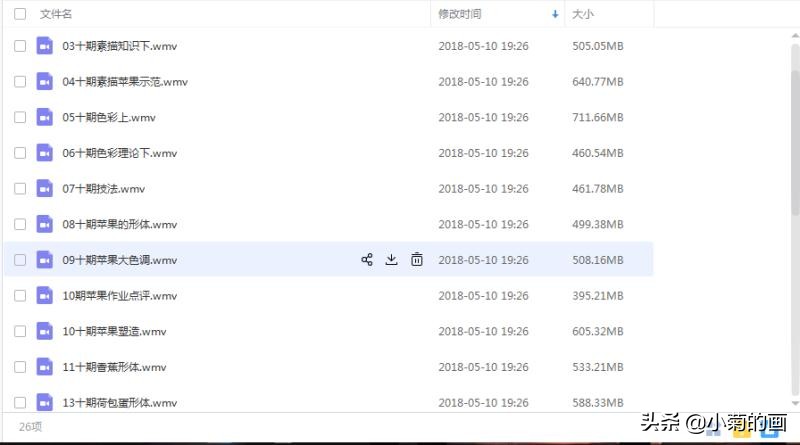Open file 04十期素描苹果示范.wmv
800x445 pixels.
pyautogui.click(x=125, y=82)
